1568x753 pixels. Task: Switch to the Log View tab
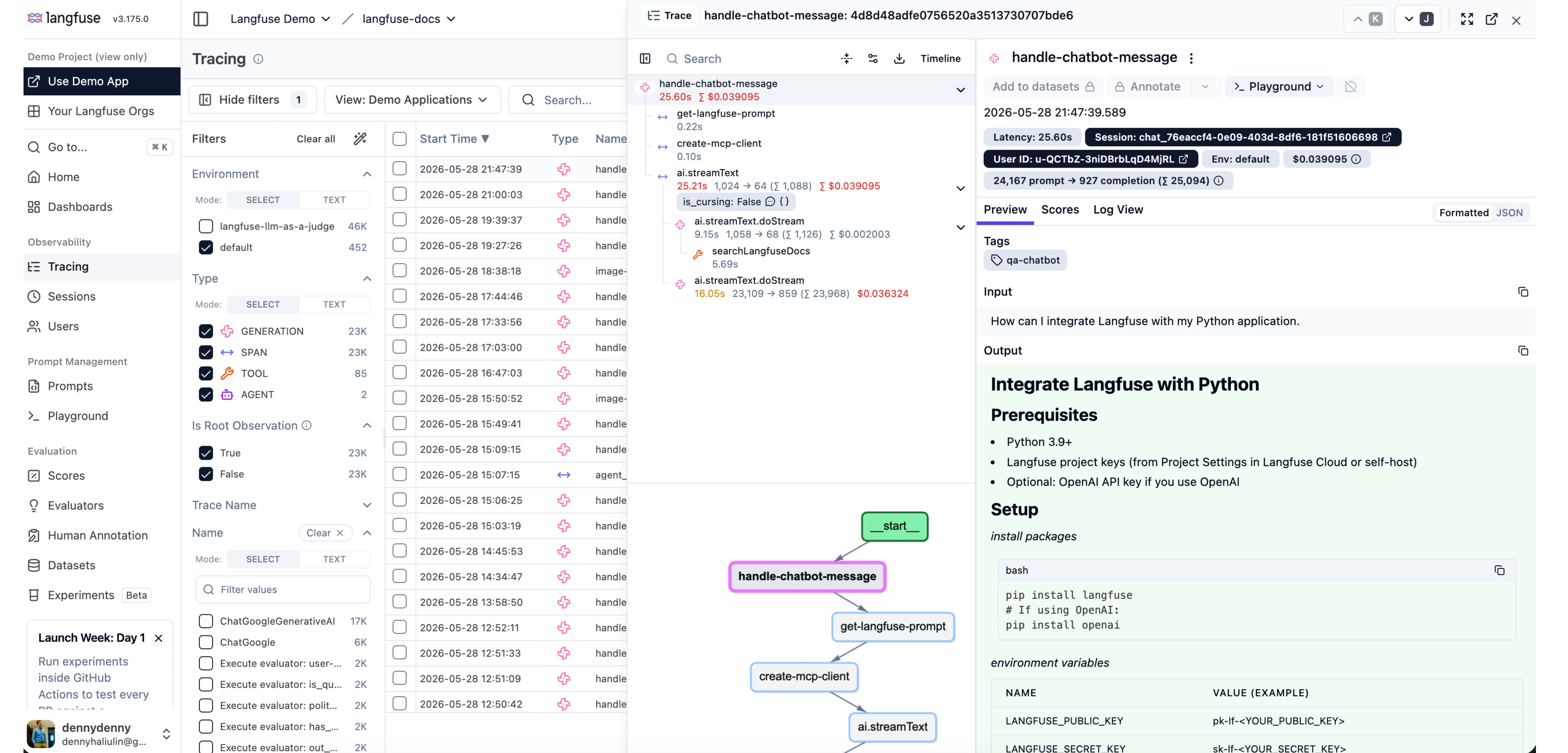(x=1118, y=210)
